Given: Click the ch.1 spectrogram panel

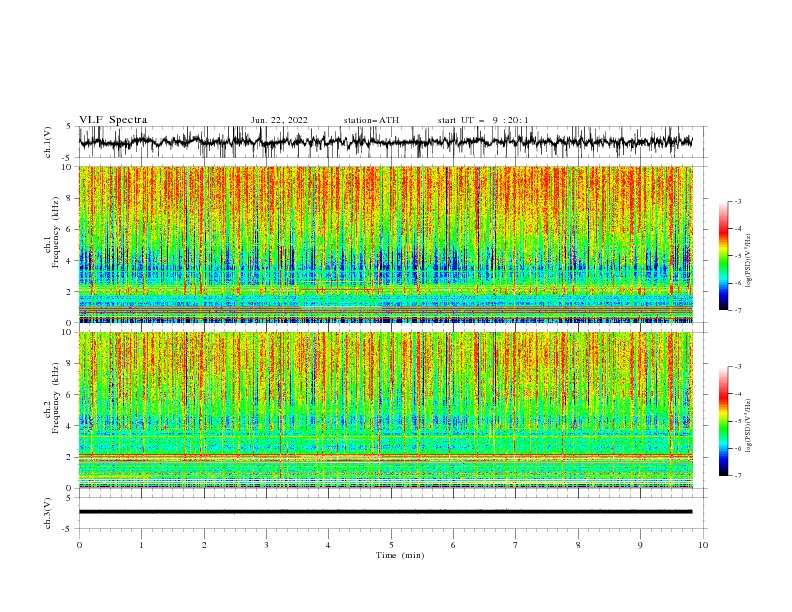Looking at the screenshot, I should point(386,244).
